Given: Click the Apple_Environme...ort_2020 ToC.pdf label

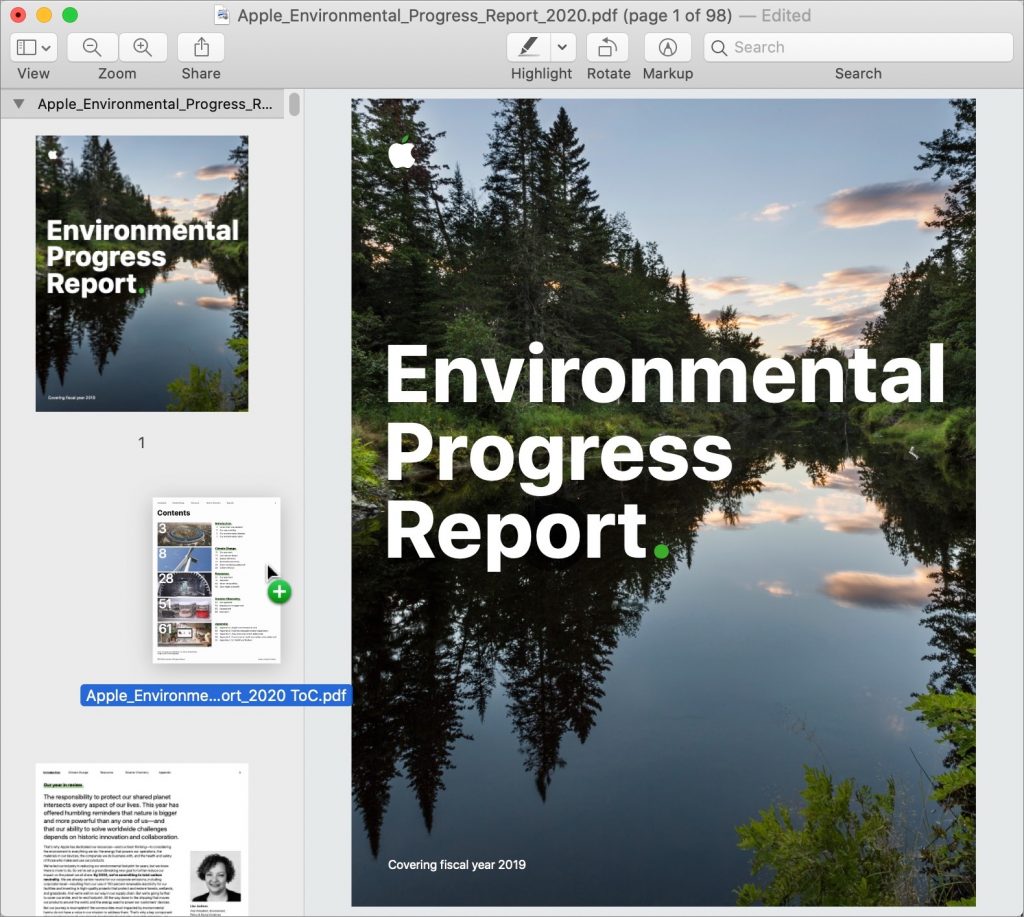Looking at the screenshot, I should (216, 696).
